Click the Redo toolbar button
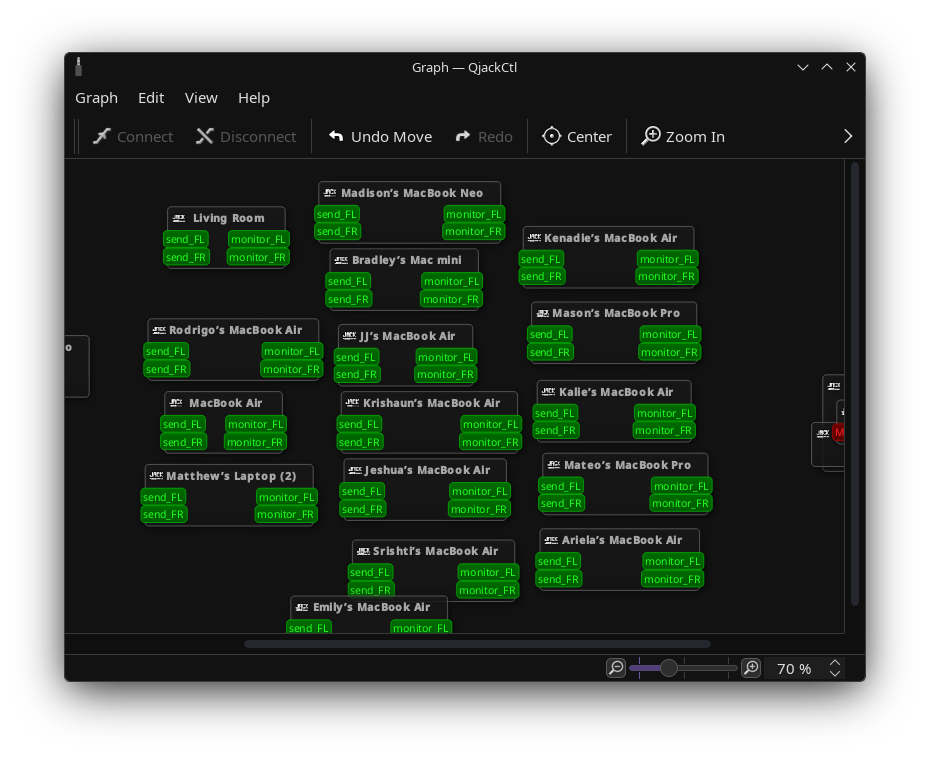This screenshot has width=930, height=758. coord(484,137)
